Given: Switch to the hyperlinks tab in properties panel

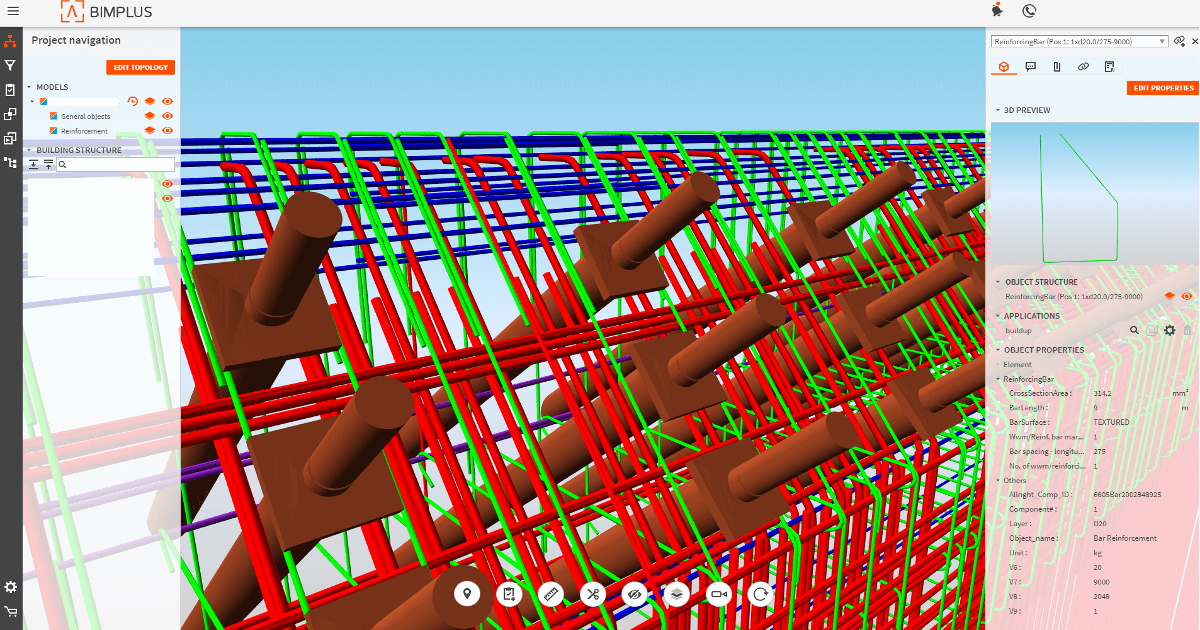Looking at the screenshot, I should click(x=1083, y=67).
